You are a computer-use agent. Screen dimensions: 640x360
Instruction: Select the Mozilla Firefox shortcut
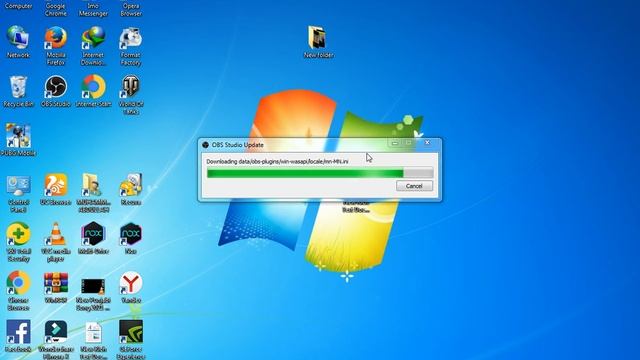56,46
